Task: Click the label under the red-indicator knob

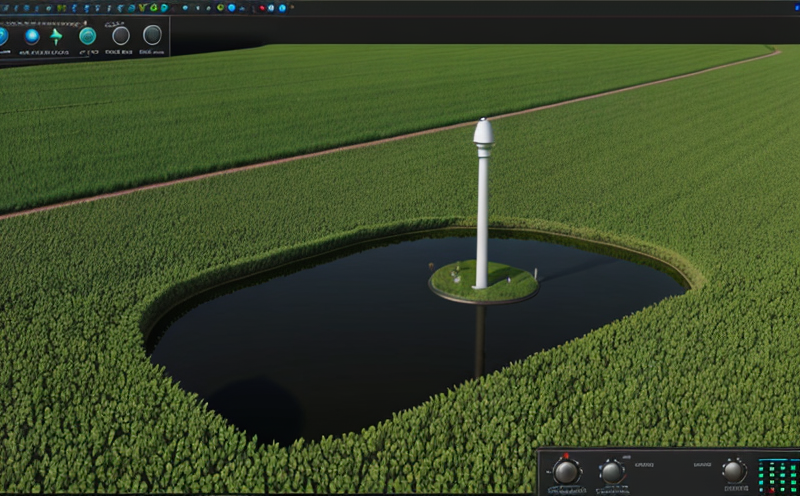Action: point(567,491)
